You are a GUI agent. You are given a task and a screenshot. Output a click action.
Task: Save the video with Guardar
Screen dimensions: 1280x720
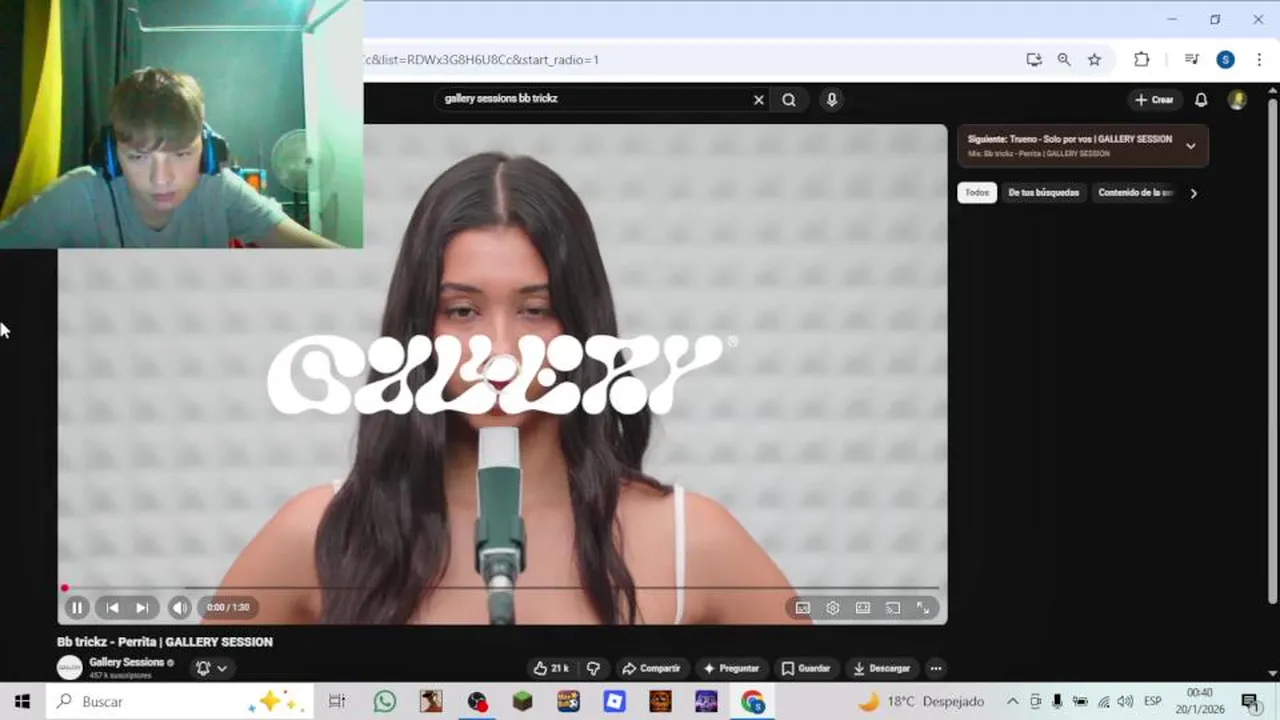point(806,668)
